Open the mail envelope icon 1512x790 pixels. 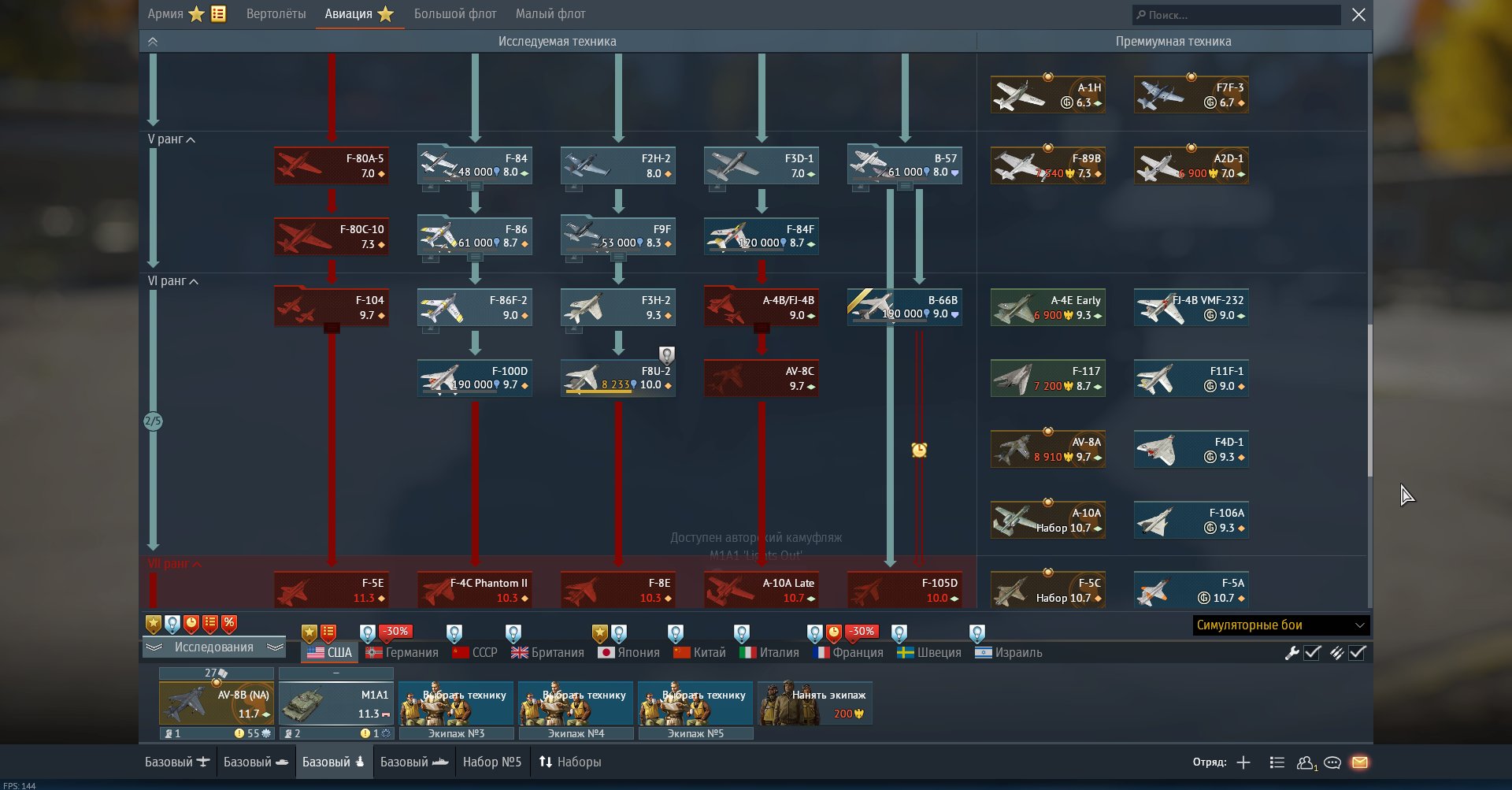coord(1360,762)
